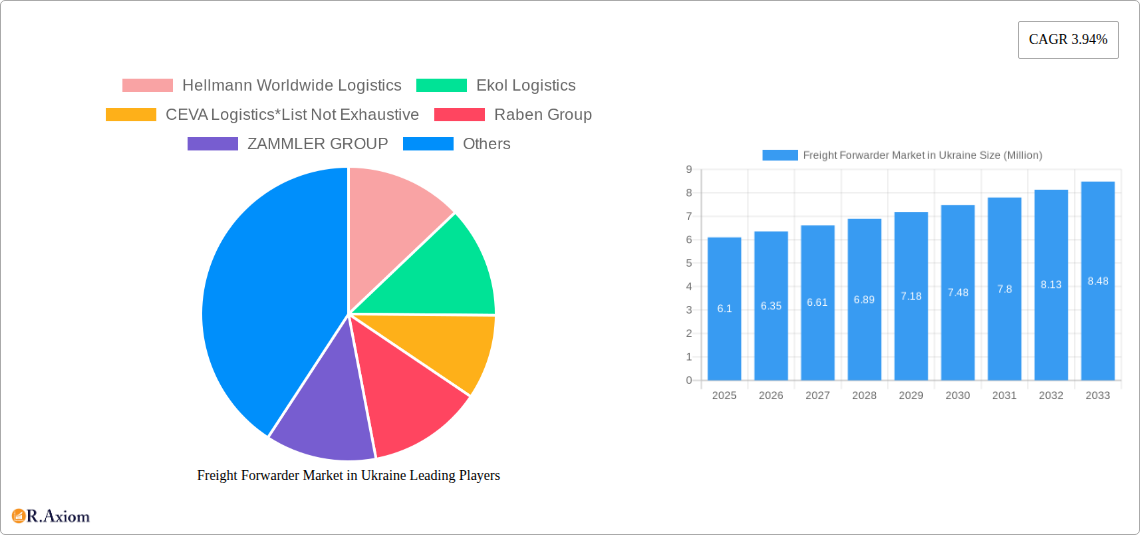Click the 2033 bar labeled 8.48
The height and width of the screenshot is (535, 1140).
click(x=1098, y=281)
